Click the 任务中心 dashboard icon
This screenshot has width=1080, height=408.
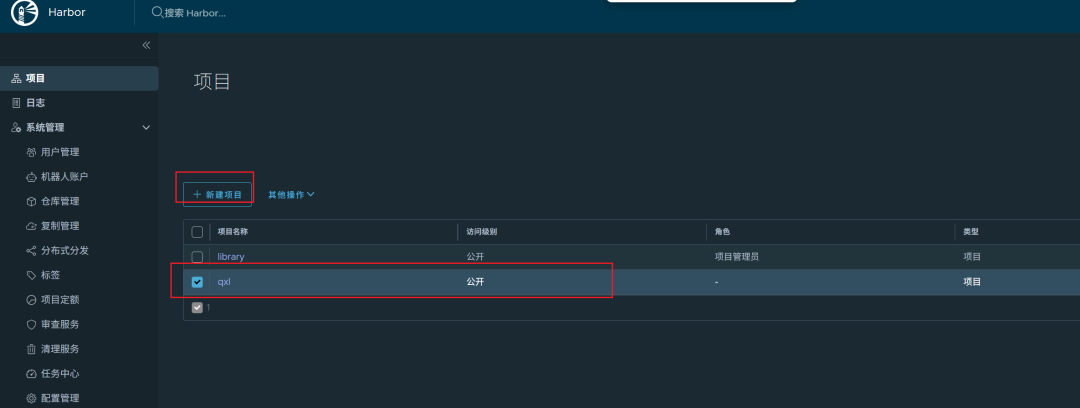click(x=31, y=374)
